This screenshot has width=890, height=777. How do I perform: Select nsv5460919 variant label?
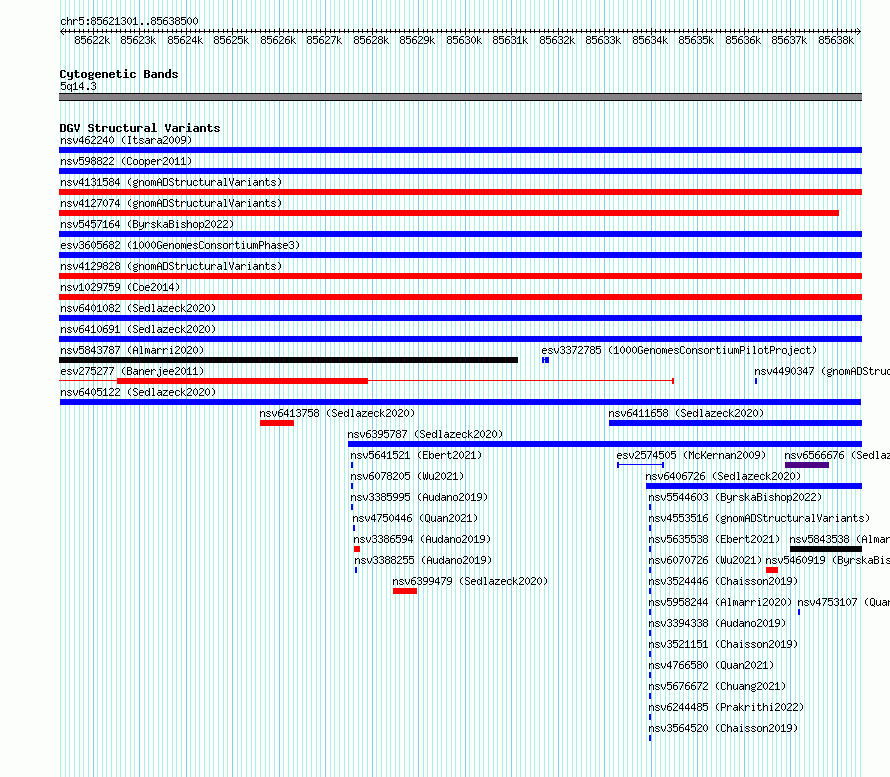coord(828,560)
